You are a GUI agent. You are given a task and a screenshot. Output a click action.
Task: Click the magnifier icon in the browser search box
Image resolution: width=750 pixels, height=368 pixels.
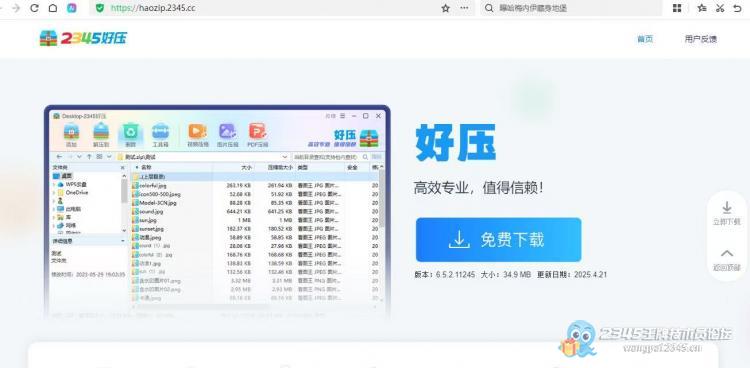[x=489, y=8]
